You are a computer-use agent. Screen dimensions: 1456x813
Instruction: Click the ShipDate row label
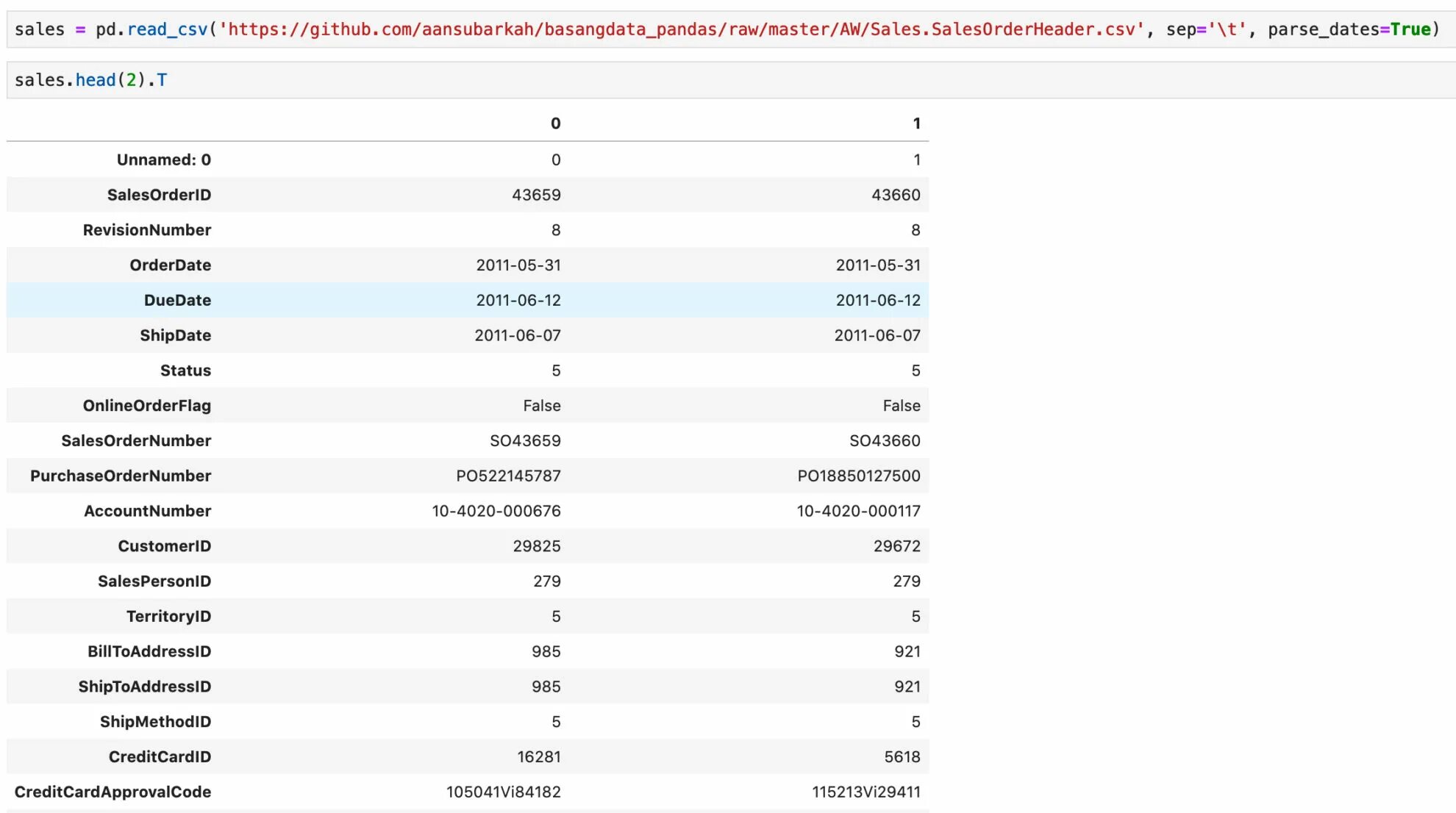point(175,335)
